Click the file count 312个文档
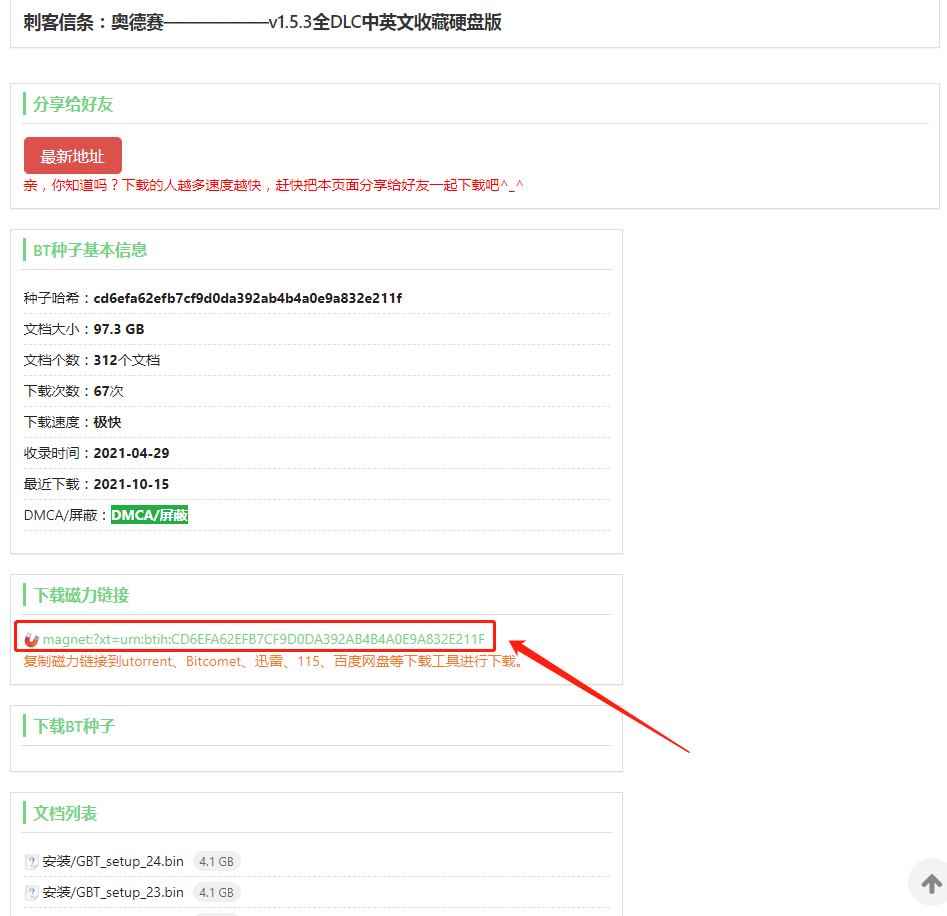The image size is (947, 916). pos(127,360)
